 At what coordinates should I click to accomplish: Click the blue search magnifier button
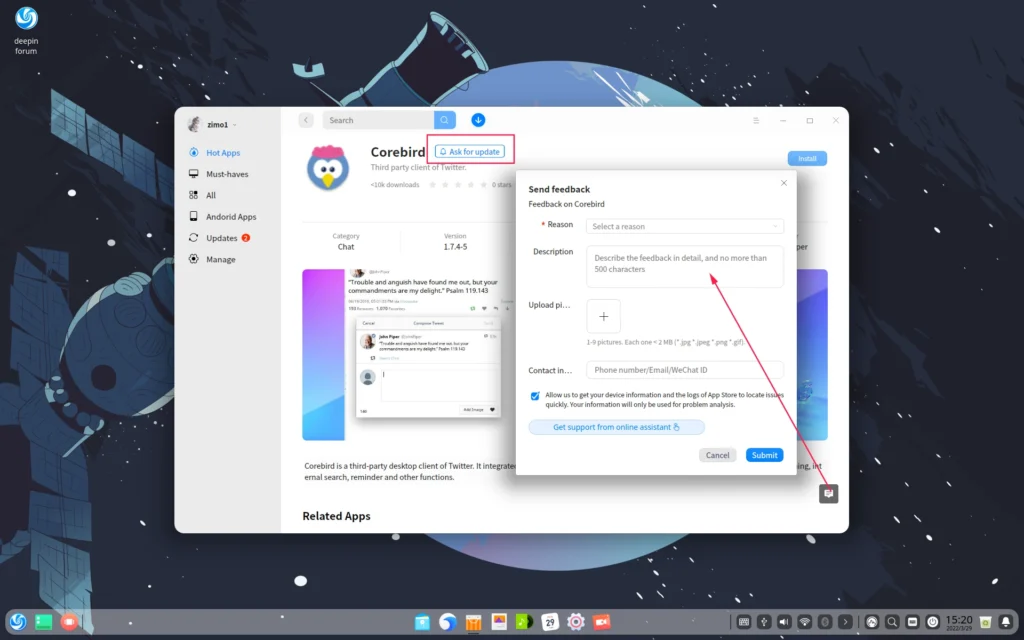coord(445,120)
